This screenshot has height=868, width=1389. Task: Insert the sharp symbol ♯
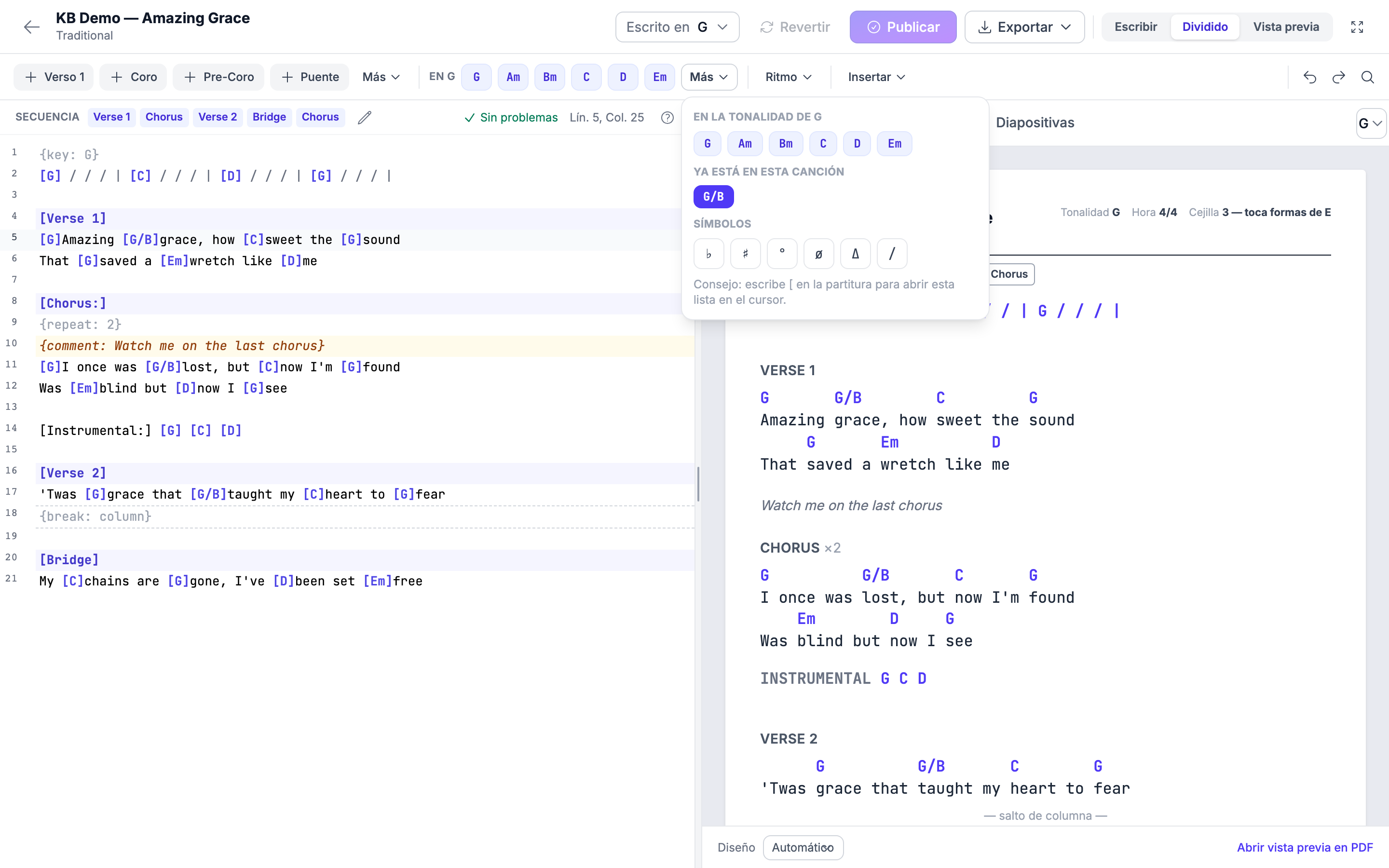(x=745, y=254)
